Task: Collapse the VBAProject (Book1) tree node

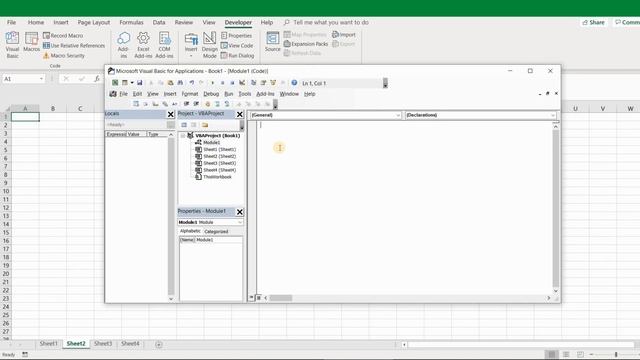Action: point(183,136)
